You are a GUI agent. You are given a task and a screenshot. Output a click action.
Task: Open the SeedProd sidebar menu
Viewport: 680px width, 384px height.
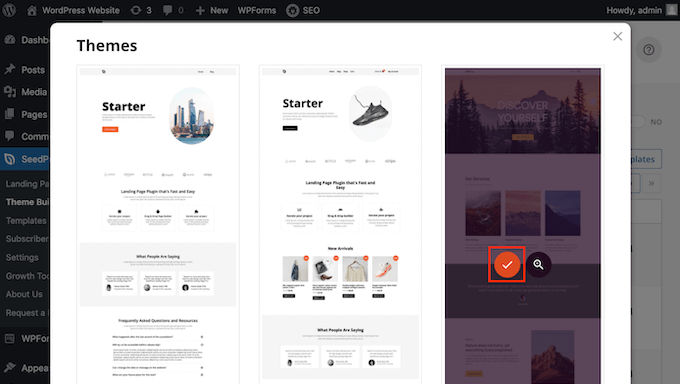coord(25,159)
